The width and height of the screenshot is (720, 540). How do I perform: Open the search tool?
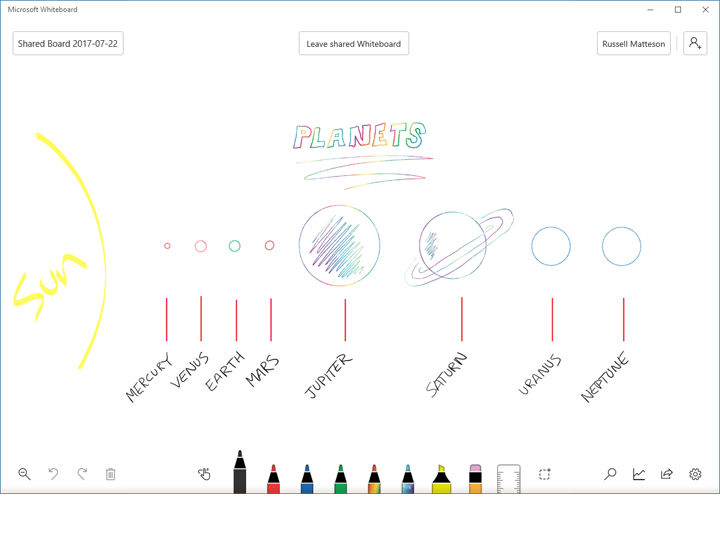coord(610,474)
